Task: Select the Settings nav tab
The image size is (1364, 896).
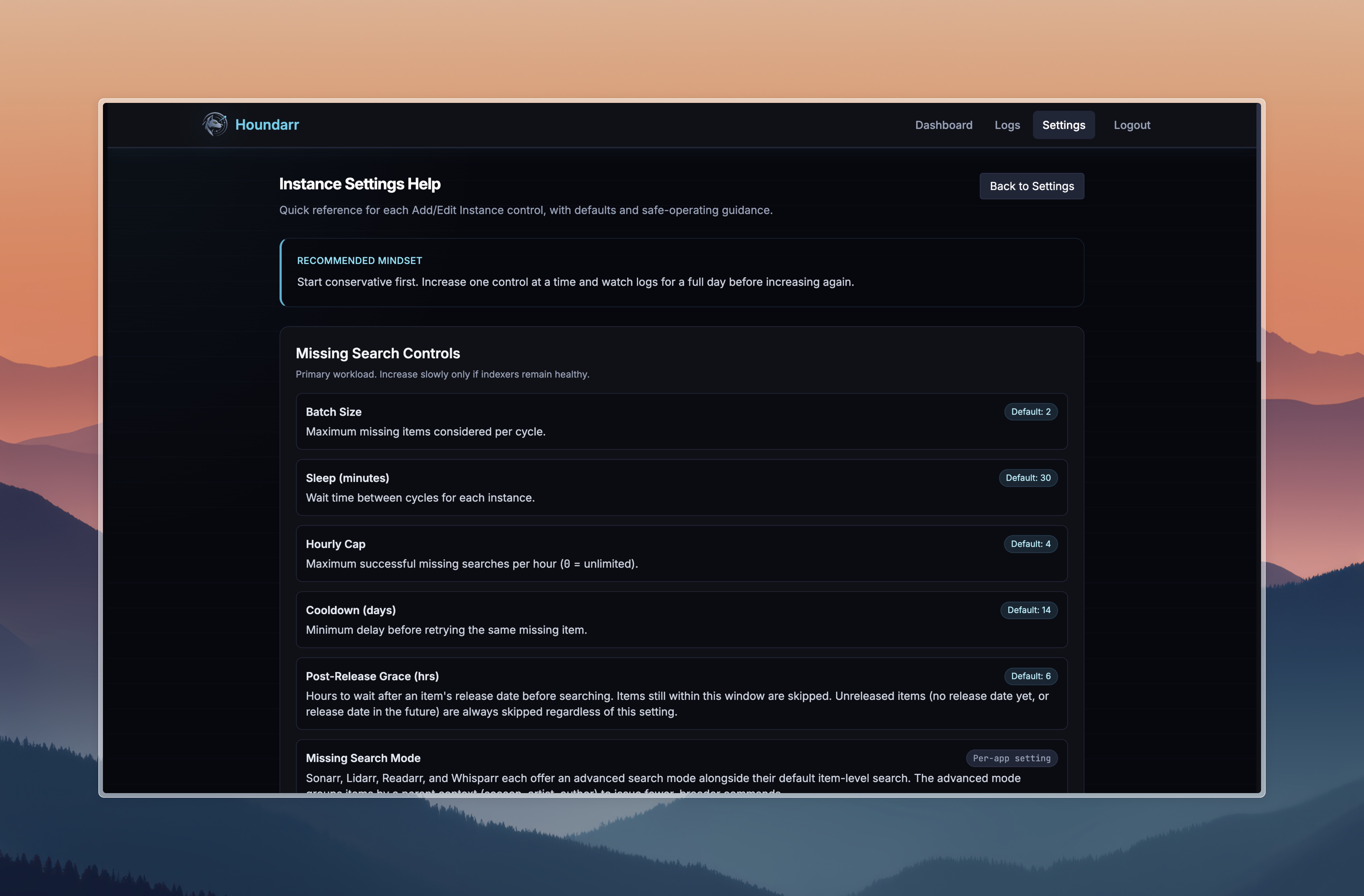Action: pos(1063,125)
